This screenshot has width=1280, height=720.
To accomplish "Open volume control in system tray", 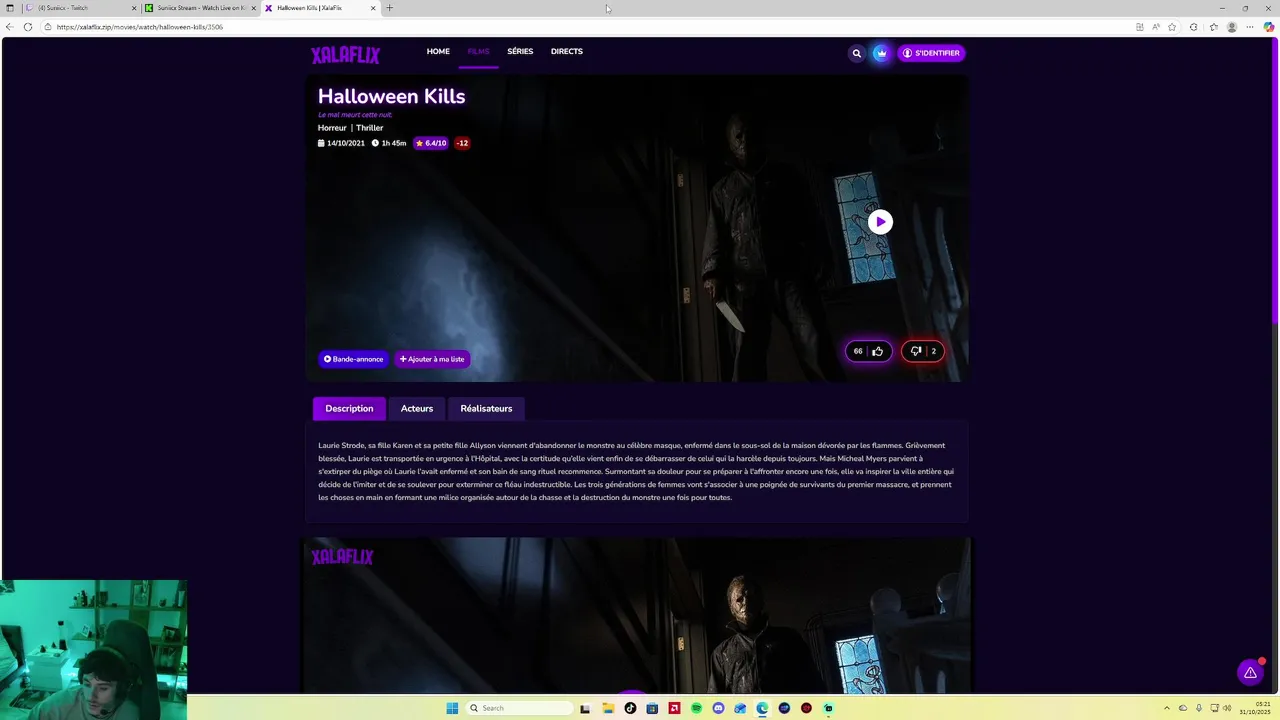I will point(1227,708).
